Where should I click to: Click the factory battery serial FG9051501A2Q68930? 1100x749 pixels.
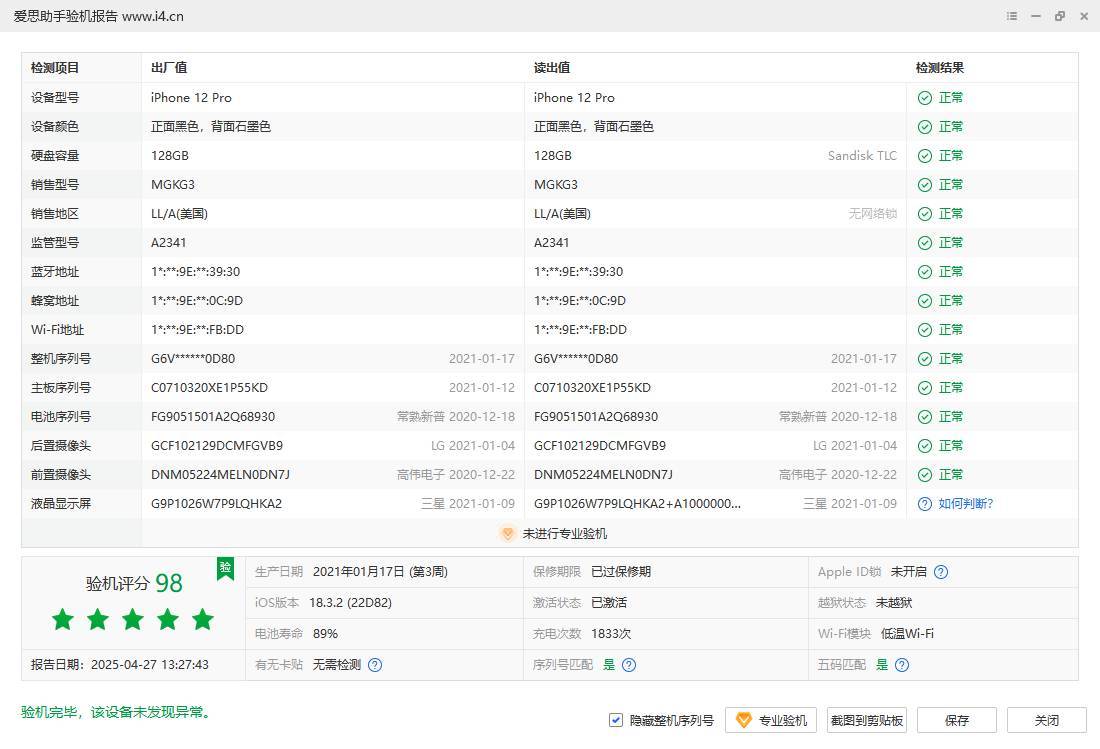click(x=213, y=417)
